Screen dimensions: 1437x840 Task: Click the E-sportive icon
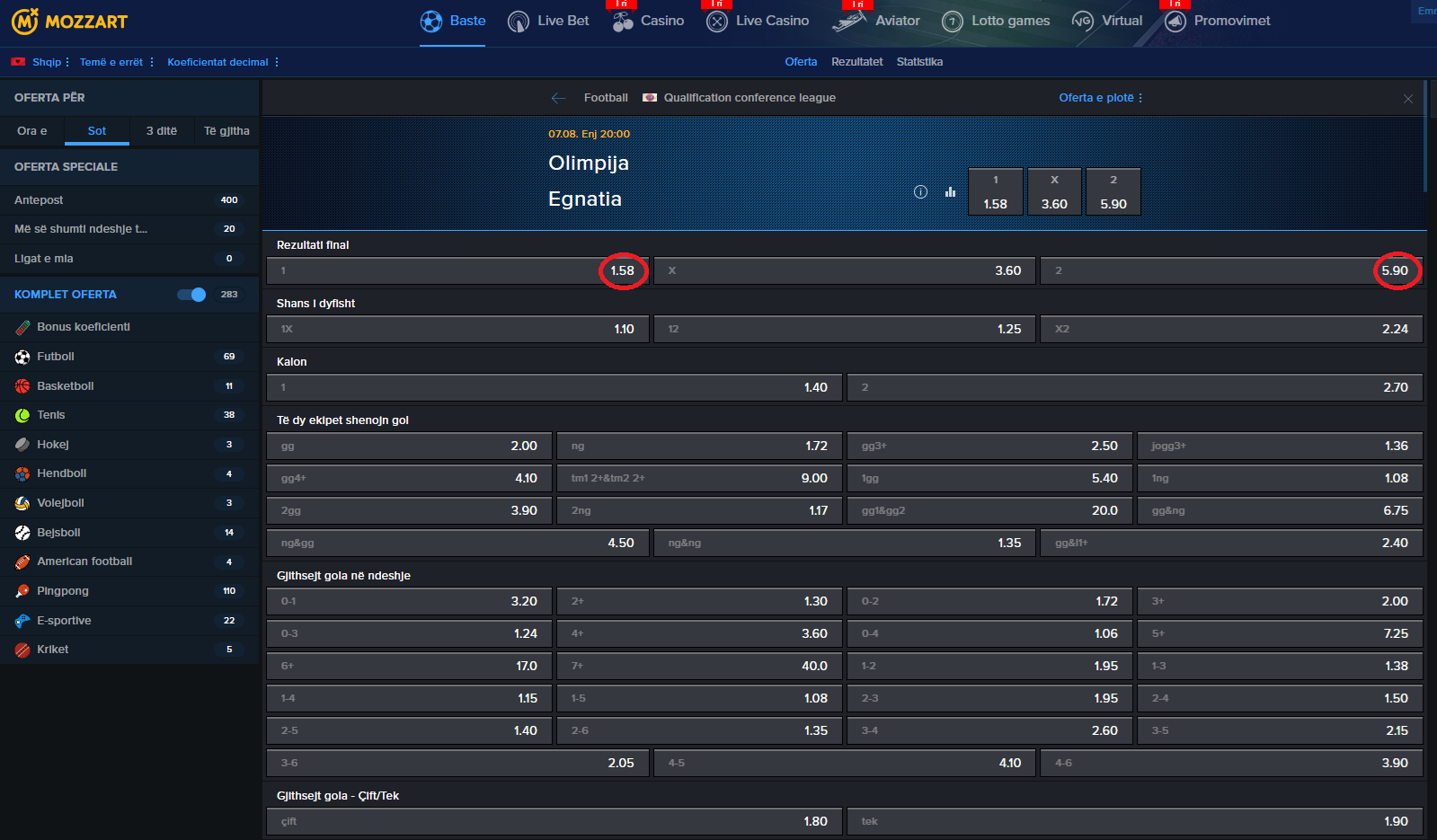coord(22,621)
